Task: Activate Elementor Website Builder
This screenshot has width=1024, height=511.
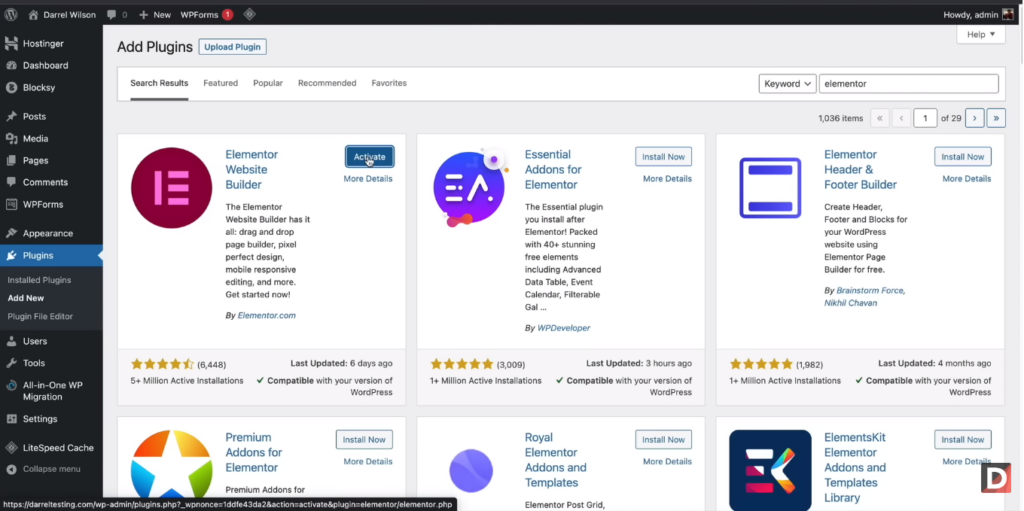Action: [370, 157]
